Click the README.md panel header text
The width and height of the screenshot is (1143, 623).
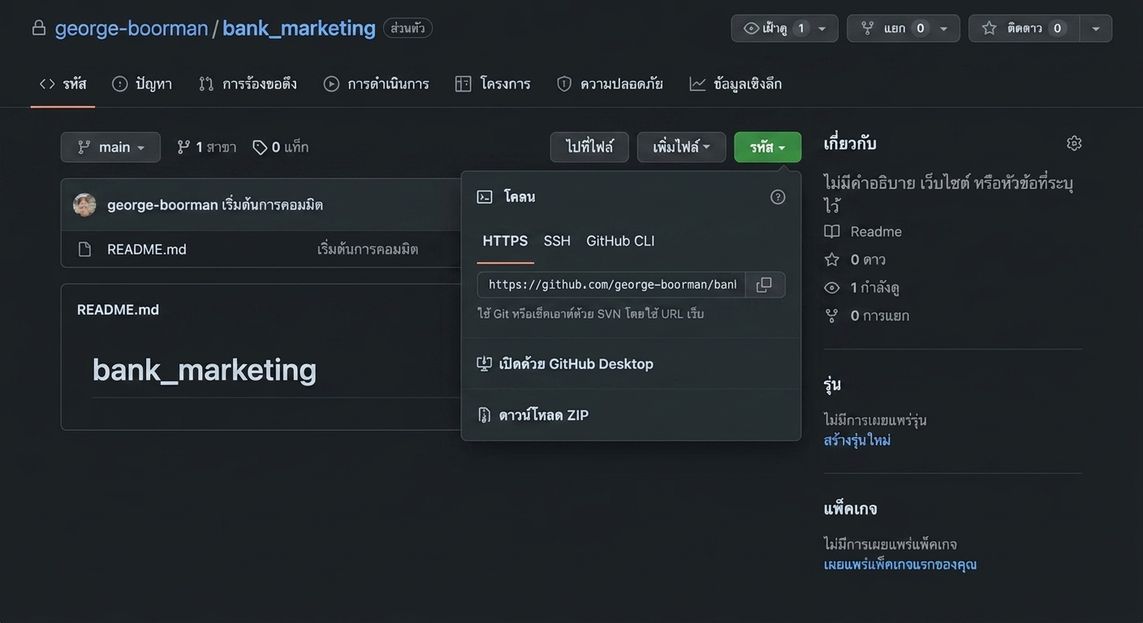point(118,310)
